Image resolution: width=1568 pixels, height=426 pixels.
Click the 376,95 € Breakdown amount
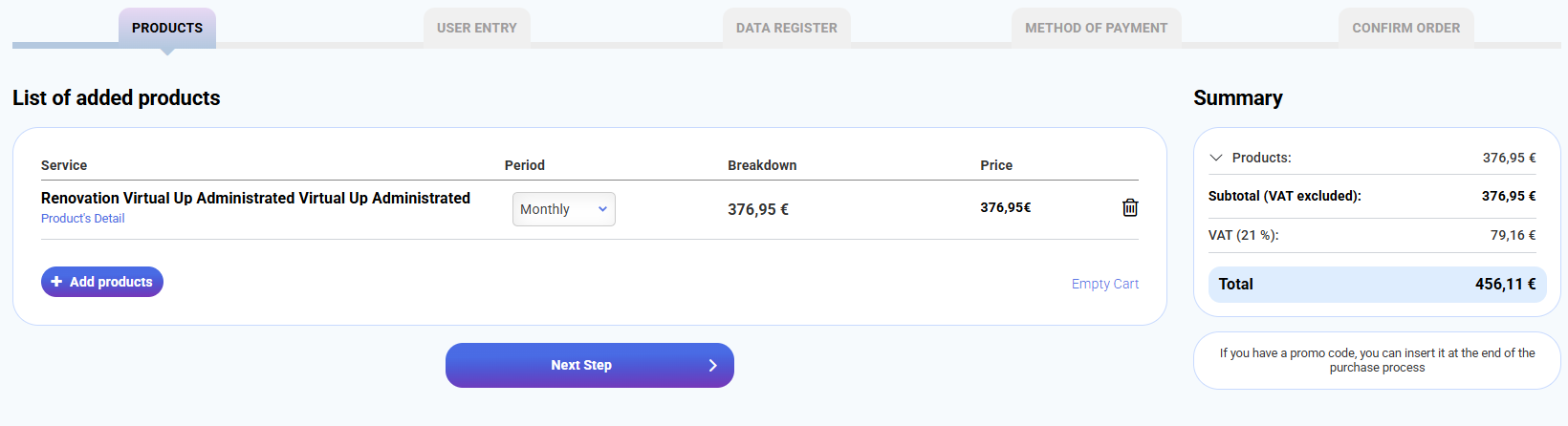[x=757, y=209]
